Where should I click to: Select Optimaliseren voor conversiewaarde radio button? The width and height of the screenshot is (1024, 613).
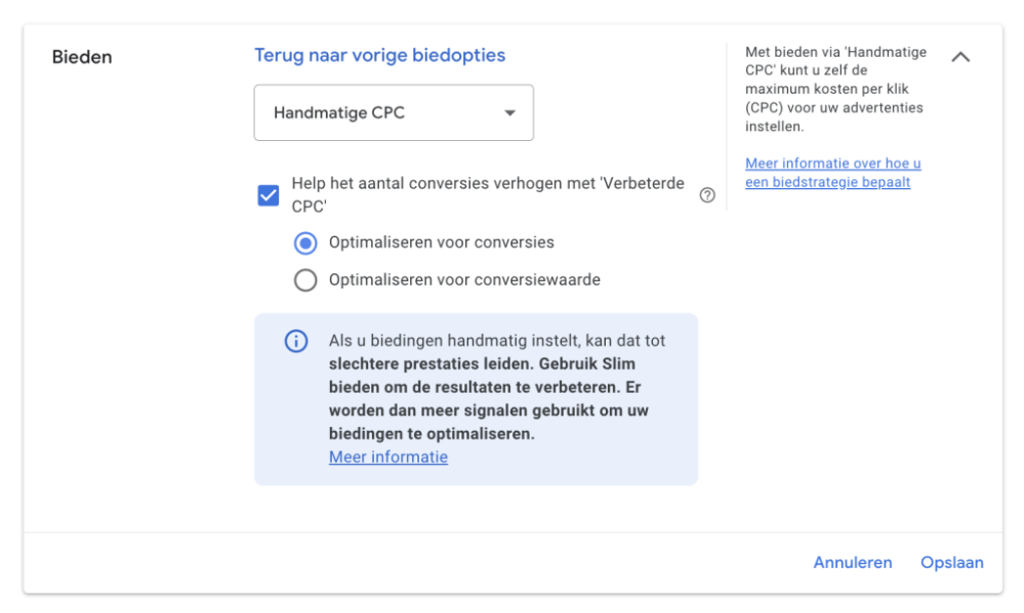305,280
